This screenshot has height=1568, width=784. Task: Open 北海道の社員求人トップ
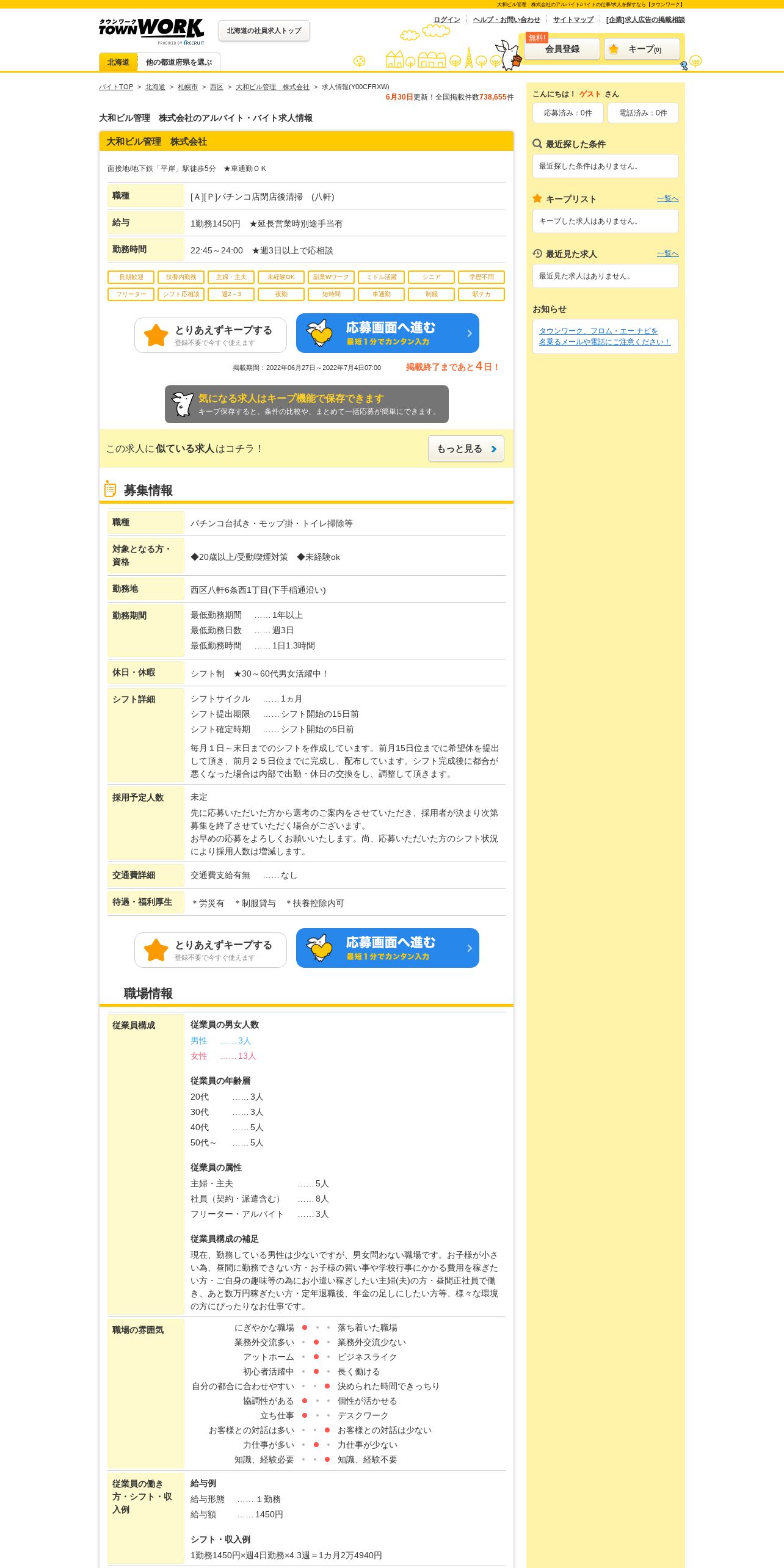coord(264,31)
